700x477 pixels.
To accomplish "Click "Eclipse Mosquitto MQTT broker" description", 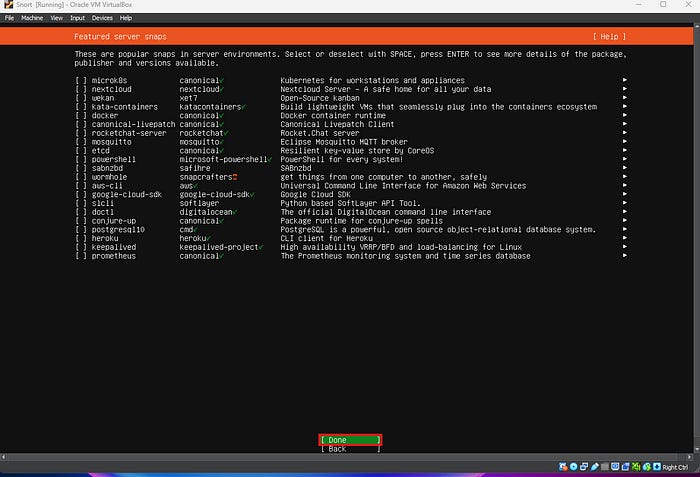I will 344,142.
